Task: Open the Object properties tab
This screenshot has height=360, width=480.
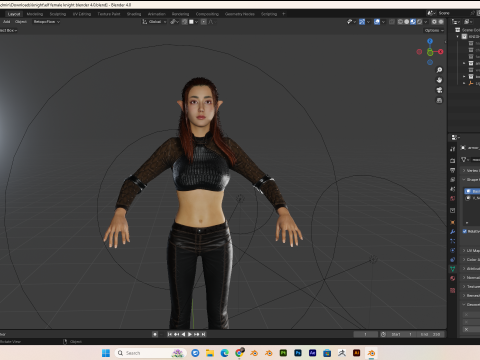Action: [452, 222]
